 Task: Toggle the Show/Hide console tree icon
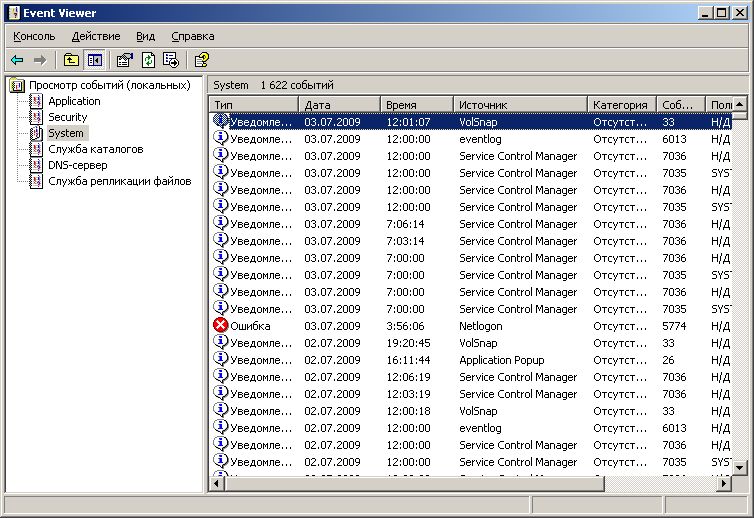pos(94,60)
